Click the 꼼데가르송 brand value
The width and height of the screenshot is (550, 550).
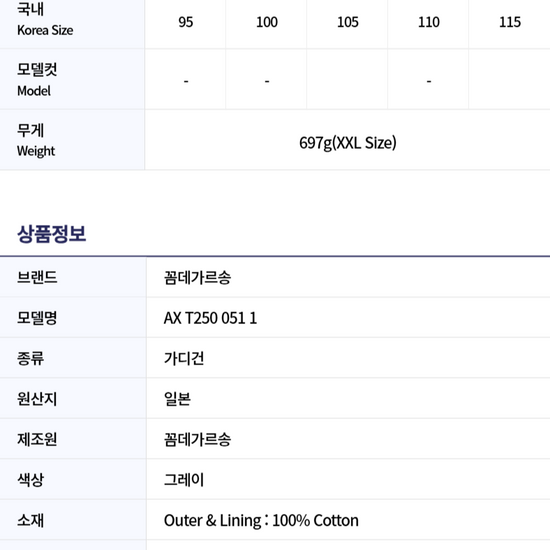click(x=197, y=277)
